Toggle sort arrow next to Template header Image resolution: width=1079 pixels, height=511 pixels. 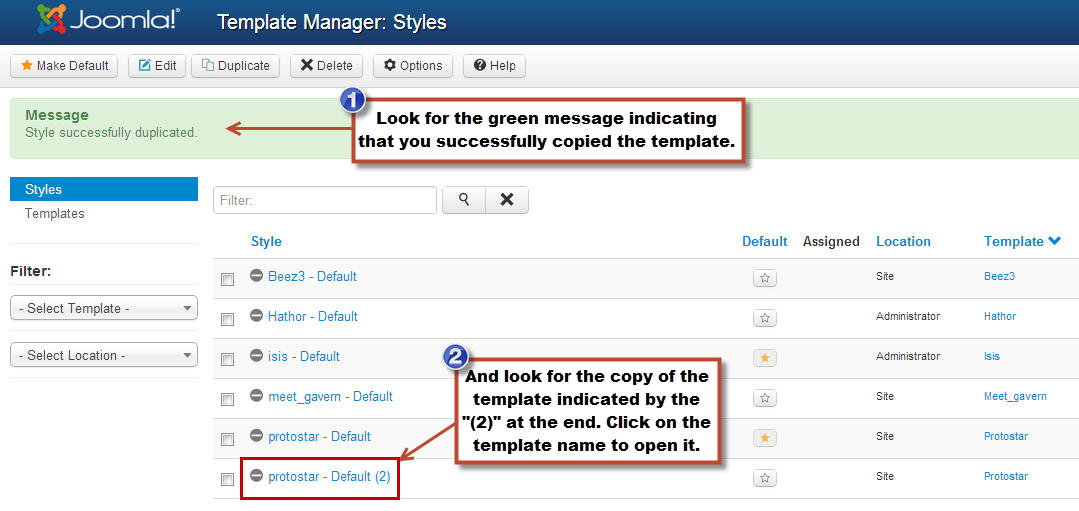click(x=1054, y=241)
